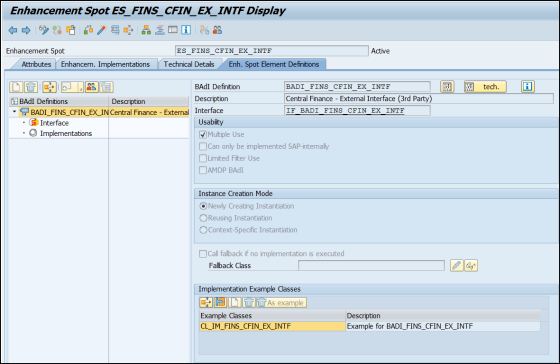Click the blue-orange icon in Example Classes toolbar

point(220,303)
